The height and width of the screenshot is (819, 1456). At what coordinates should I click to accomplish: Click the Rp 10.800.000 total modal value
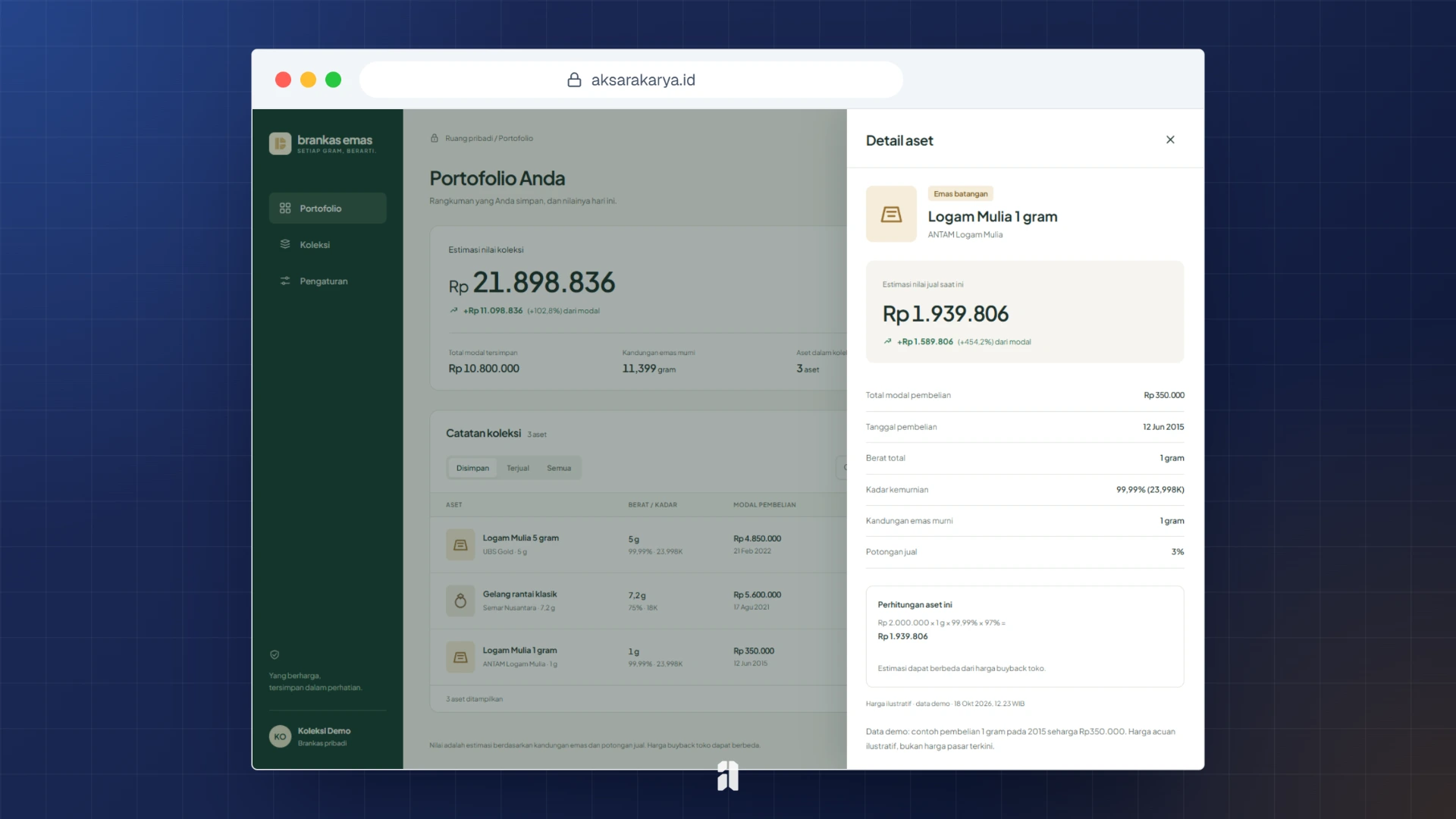click(x=484, y=369)
